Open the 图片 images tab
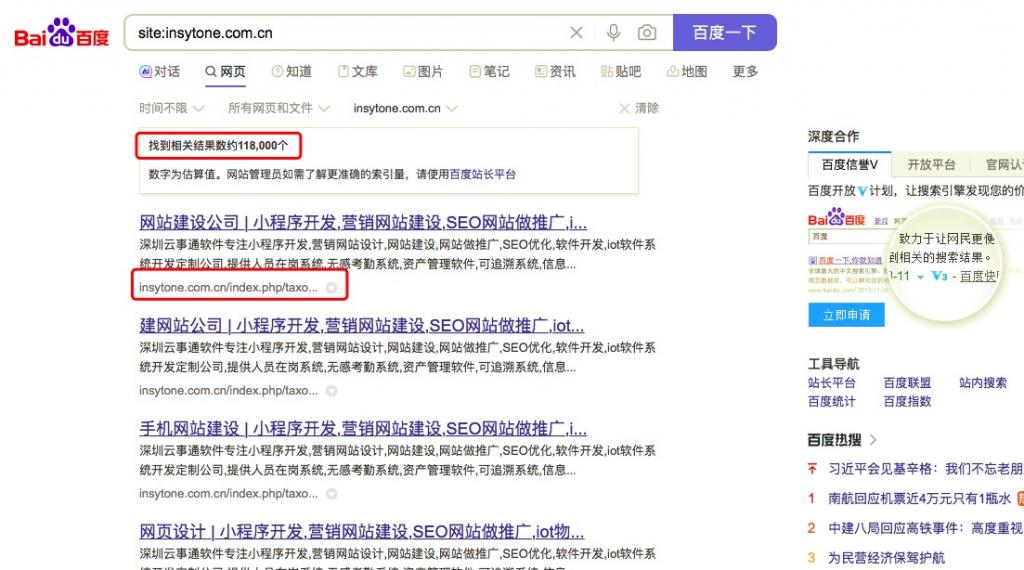 [x=423, y=72]
